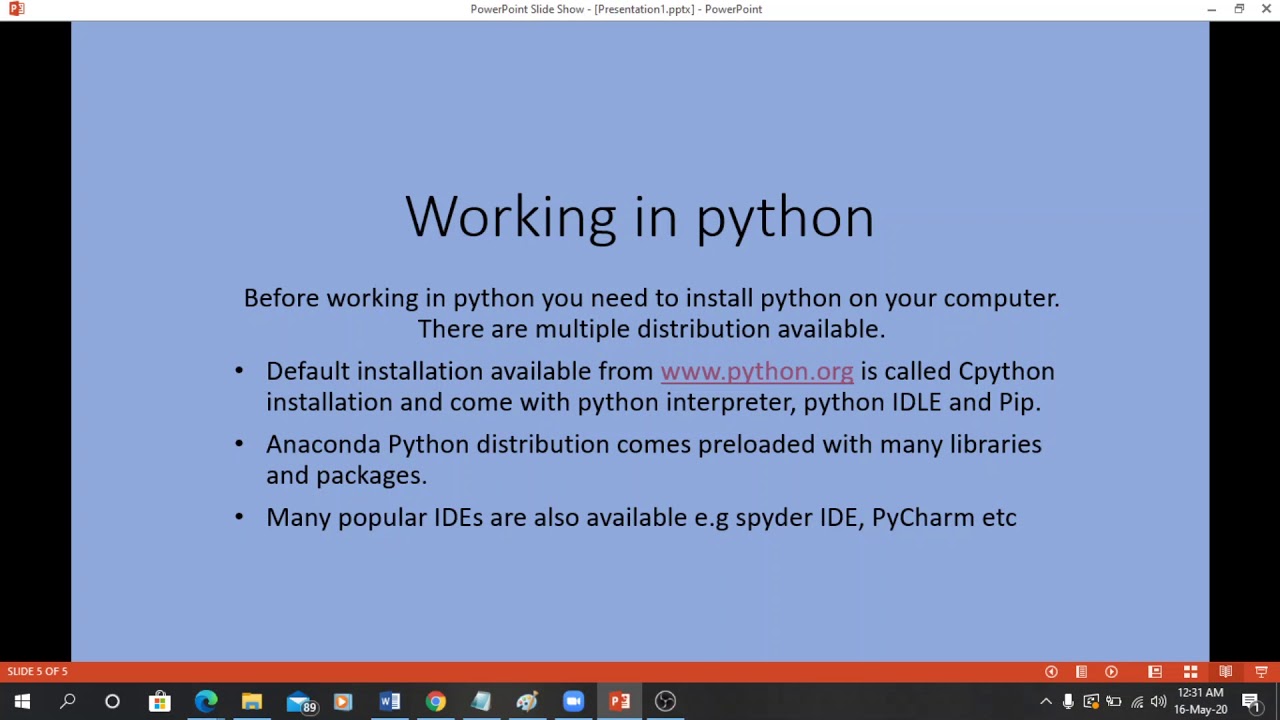Click the microphone tray icon
The width and height of the screenshot is (1280, 720).
1068,701
